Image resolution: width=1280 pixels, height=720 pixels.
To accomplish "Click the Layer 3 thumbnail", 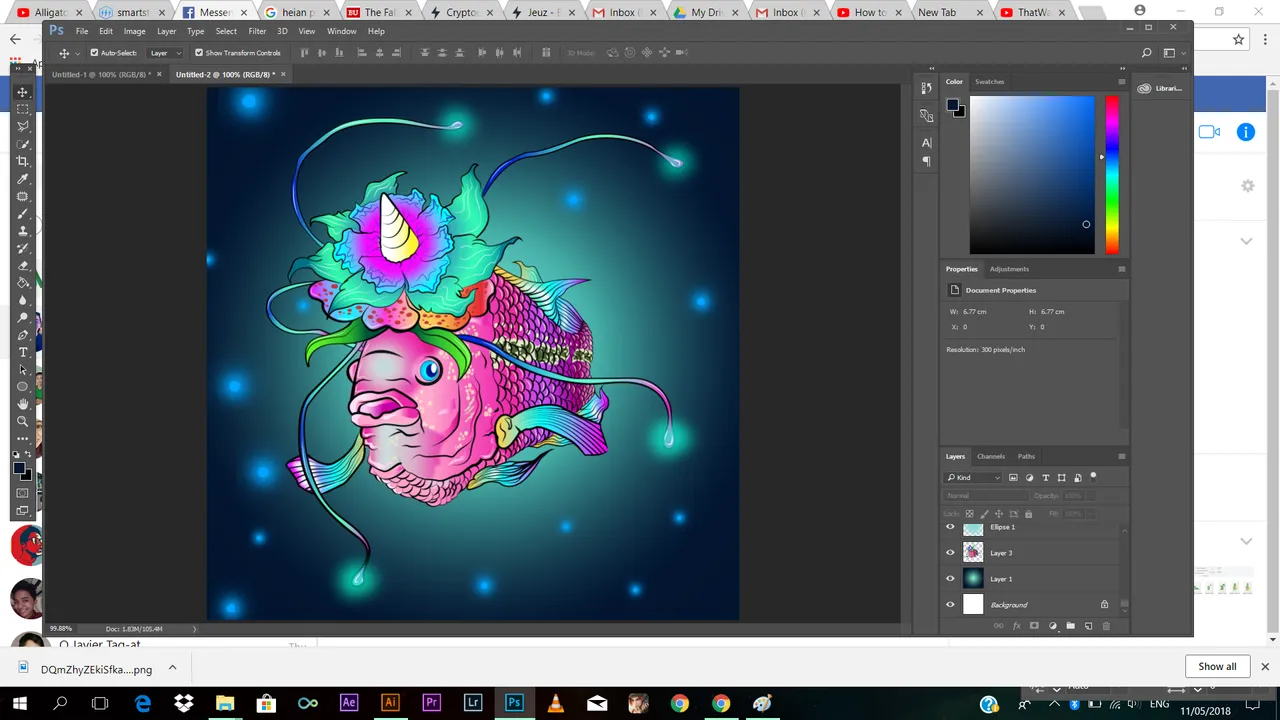I will pyautogui.click(x=973, y=552).
